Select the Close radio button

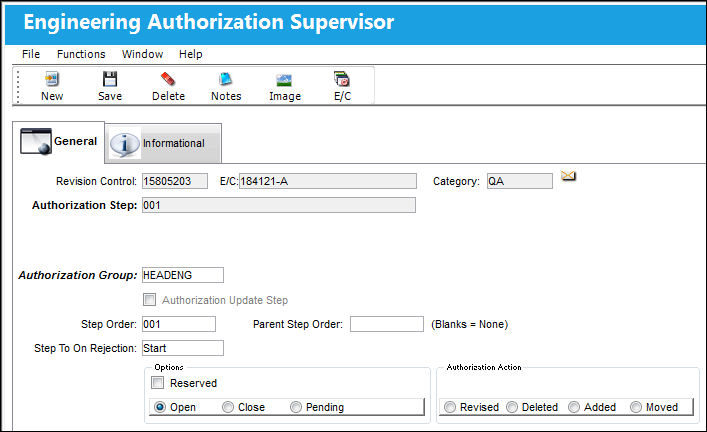[x=228, y=407]
